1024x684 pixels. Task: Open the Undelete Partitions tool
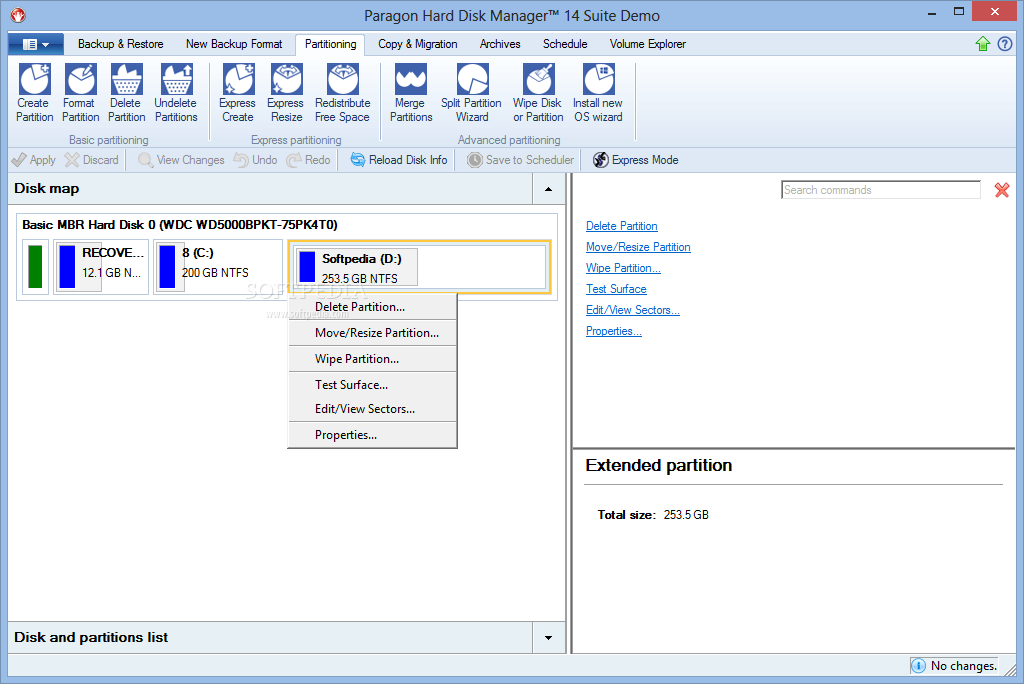pos(176,93)
